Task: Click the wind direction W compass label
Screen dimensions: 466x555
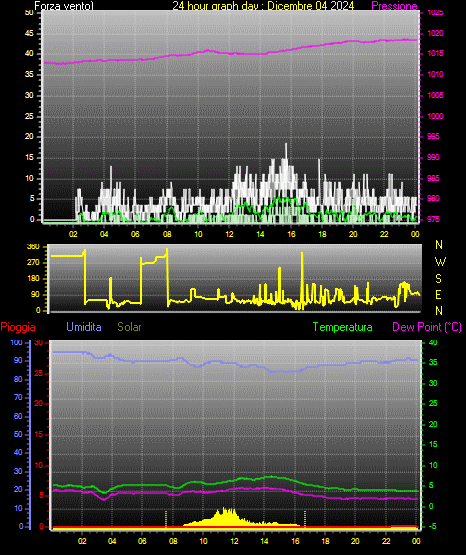Action: [440, 262]
